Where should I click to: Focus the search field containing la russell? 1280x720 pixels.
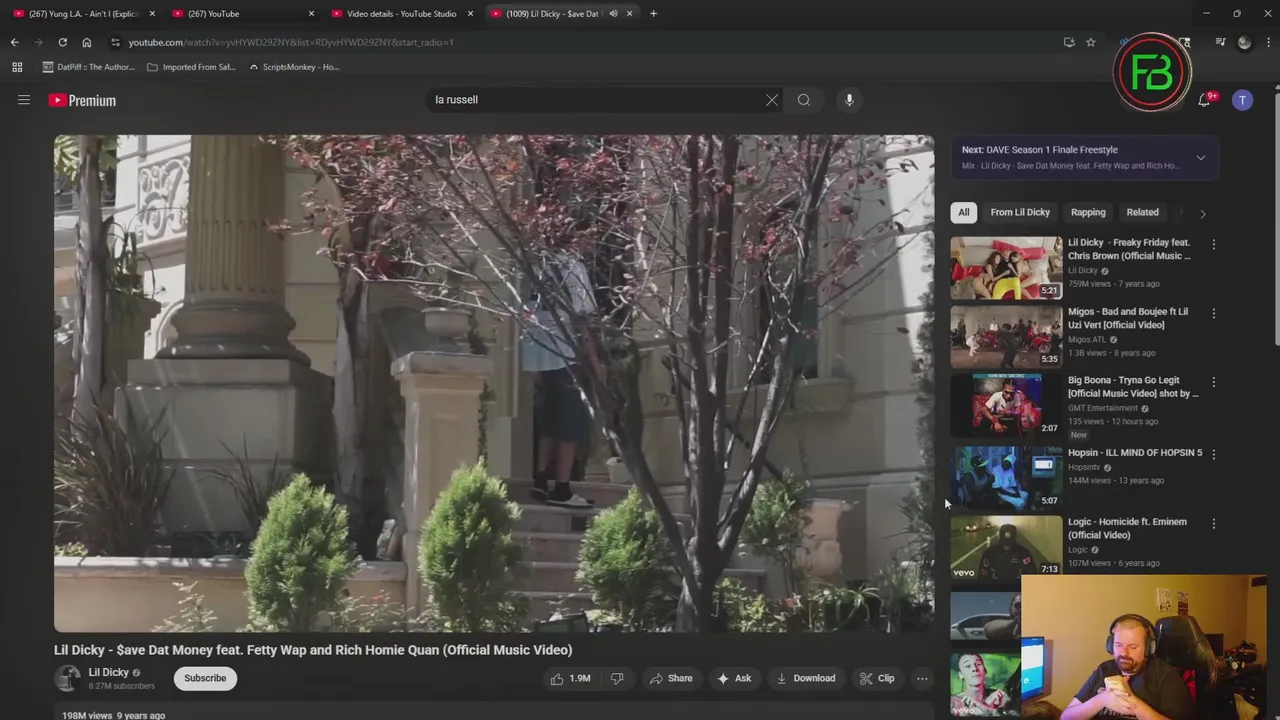(595, 100)
